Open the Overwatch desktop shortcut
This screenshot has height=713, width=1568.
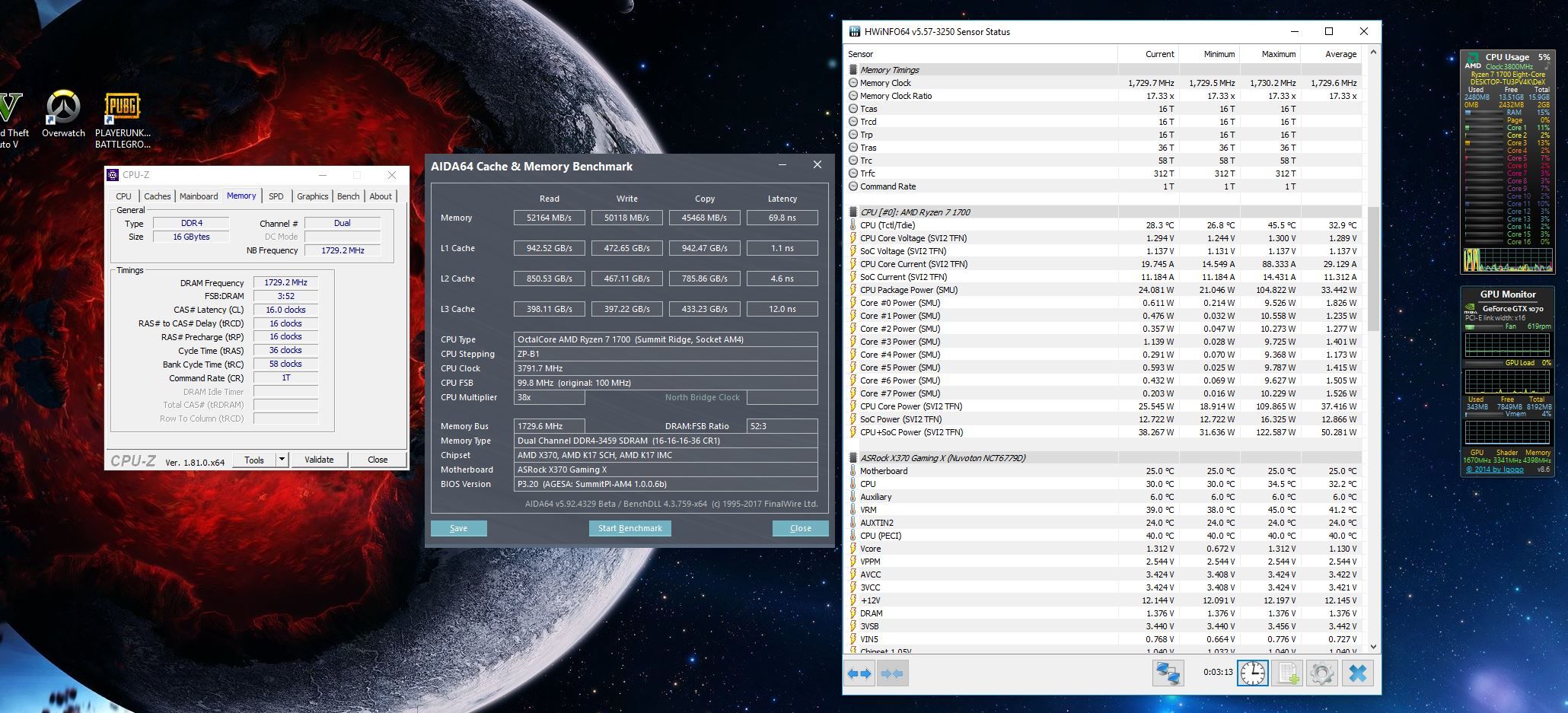[63, 114]
